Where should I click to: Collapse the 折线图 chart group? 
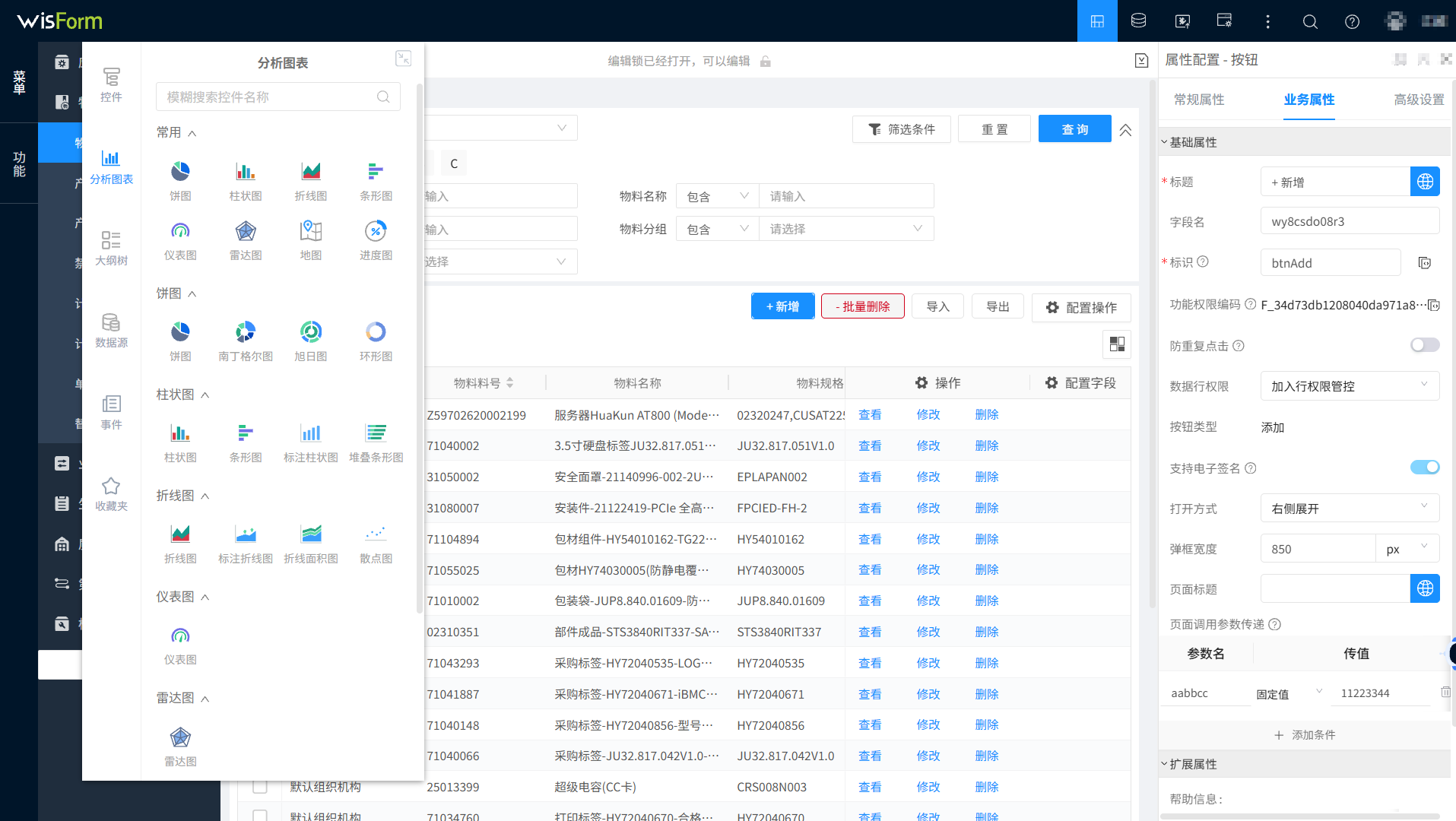[x=205, y=496]
